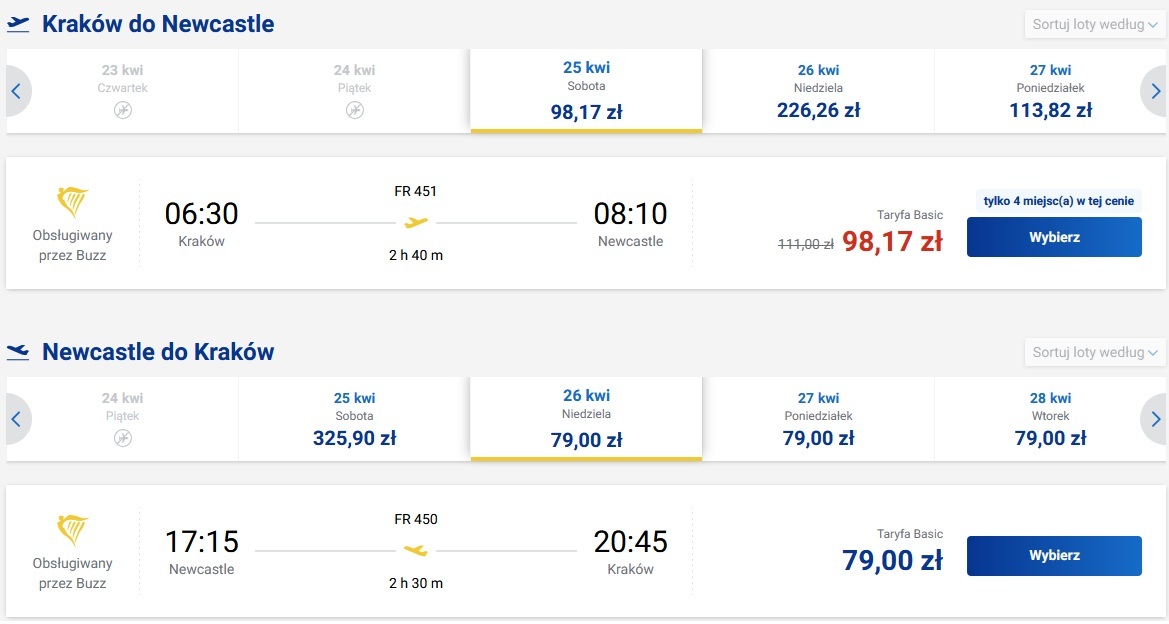
Task: Show earlier outbound dates with left arrow
Action: (x=16, y=92)
